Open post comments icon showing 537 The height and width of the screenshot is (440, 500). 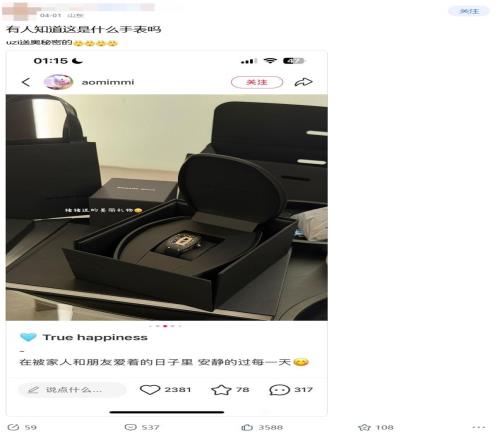pyautogui.click(x=142, y=427)
